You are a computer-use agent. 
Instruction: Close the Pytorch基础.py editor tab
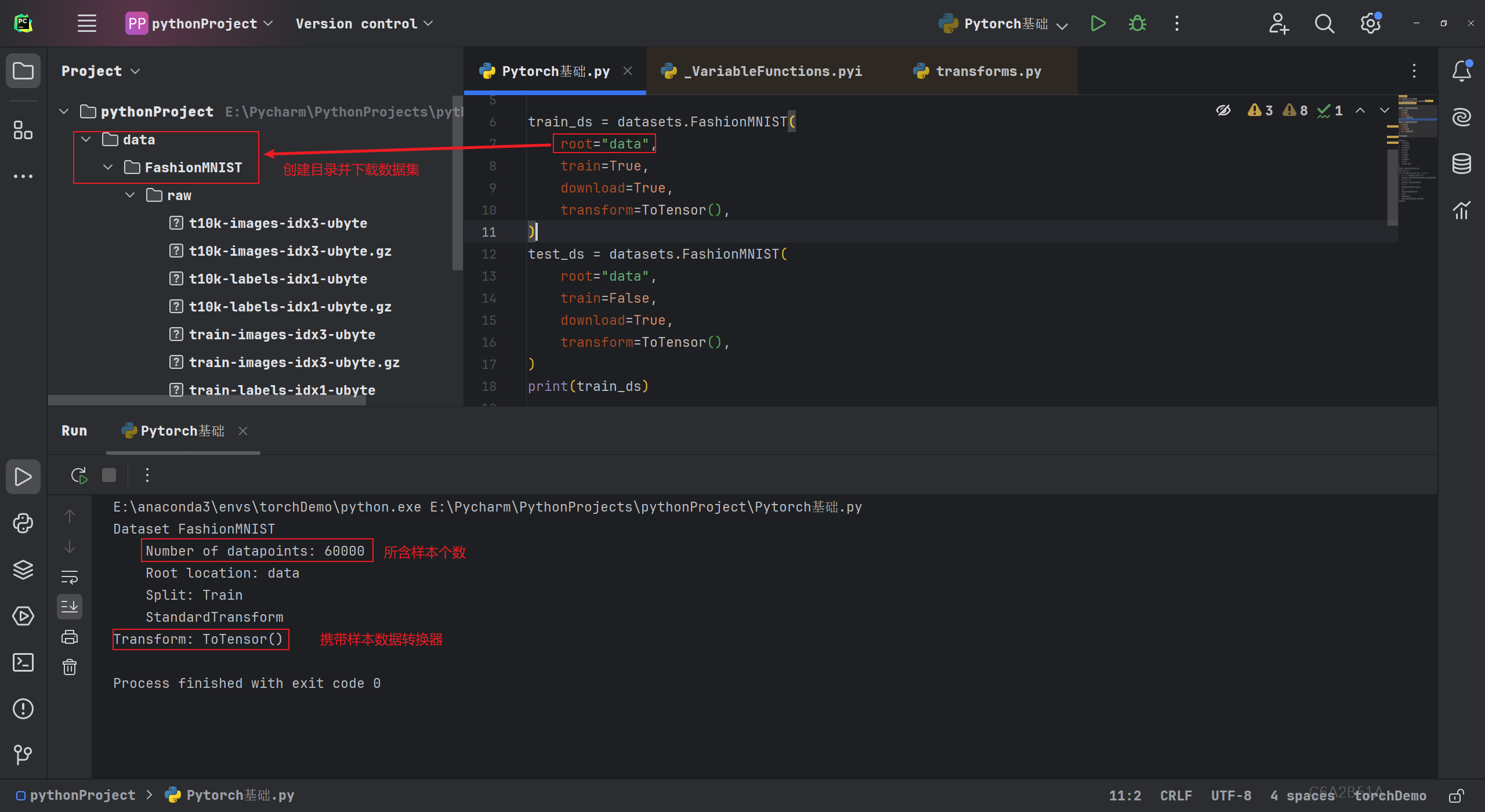(628, 71)
